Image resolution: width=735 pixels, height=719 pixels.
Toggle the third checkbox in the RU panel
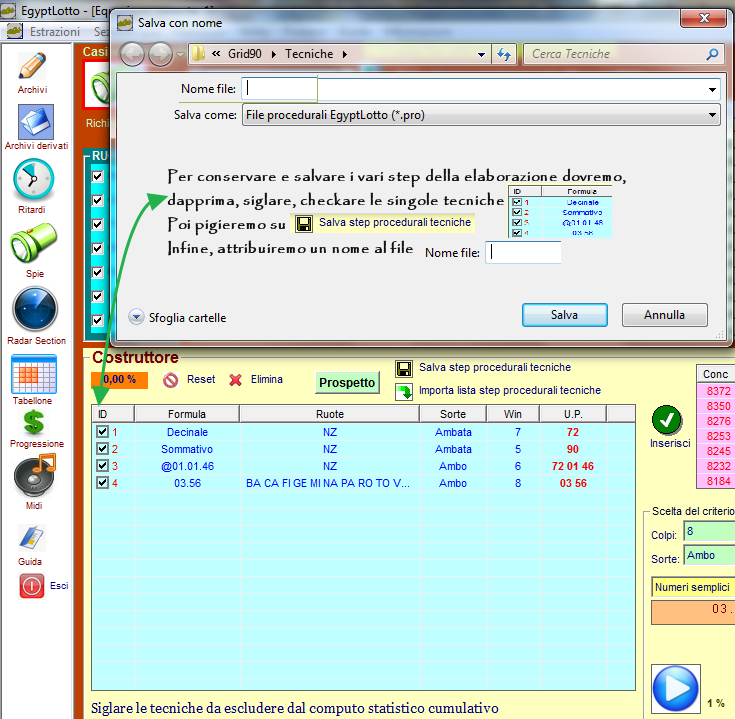coord(98,224)
